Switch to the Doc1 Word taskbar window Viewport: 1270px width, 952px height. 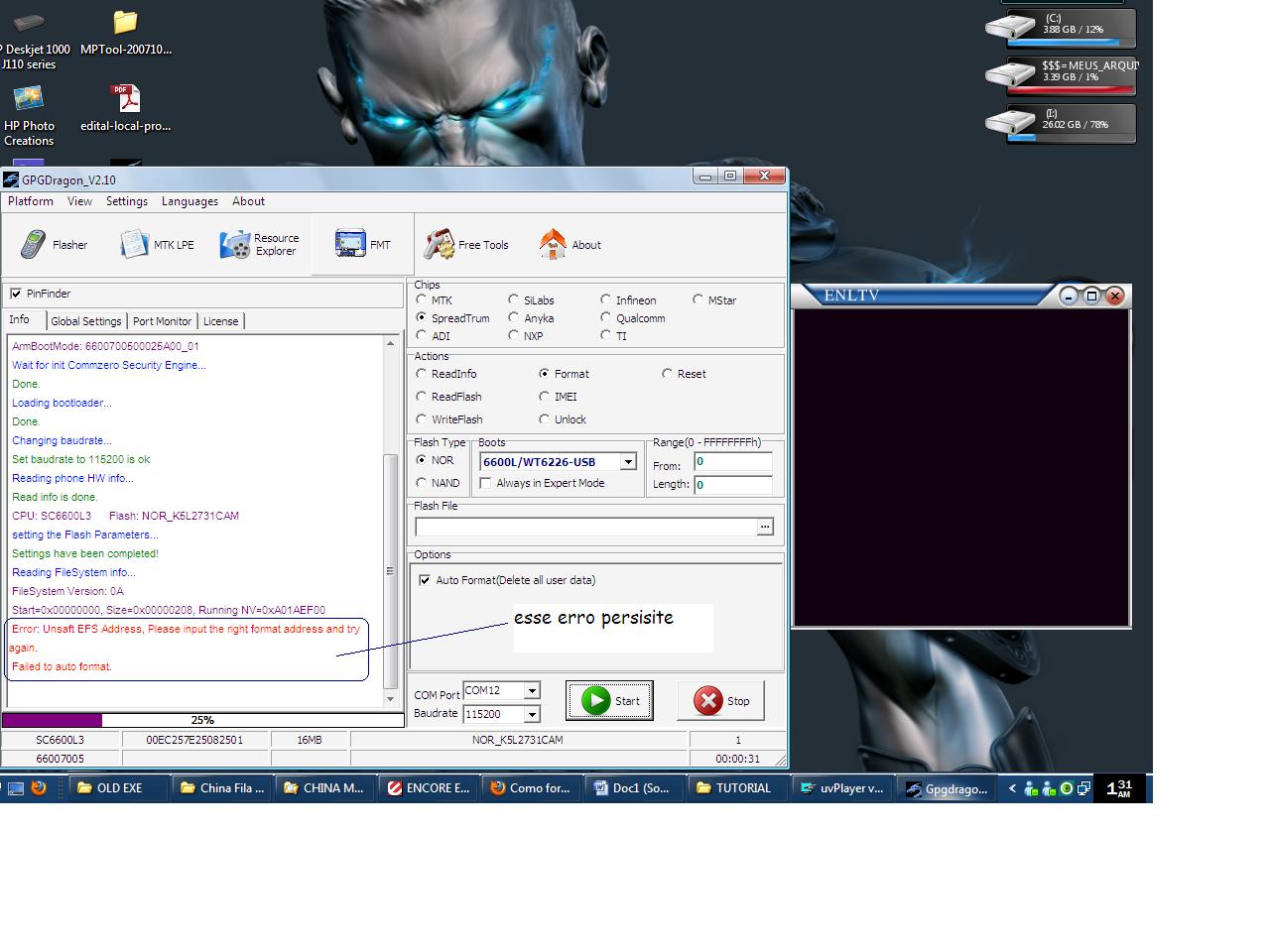coord(635,788)
